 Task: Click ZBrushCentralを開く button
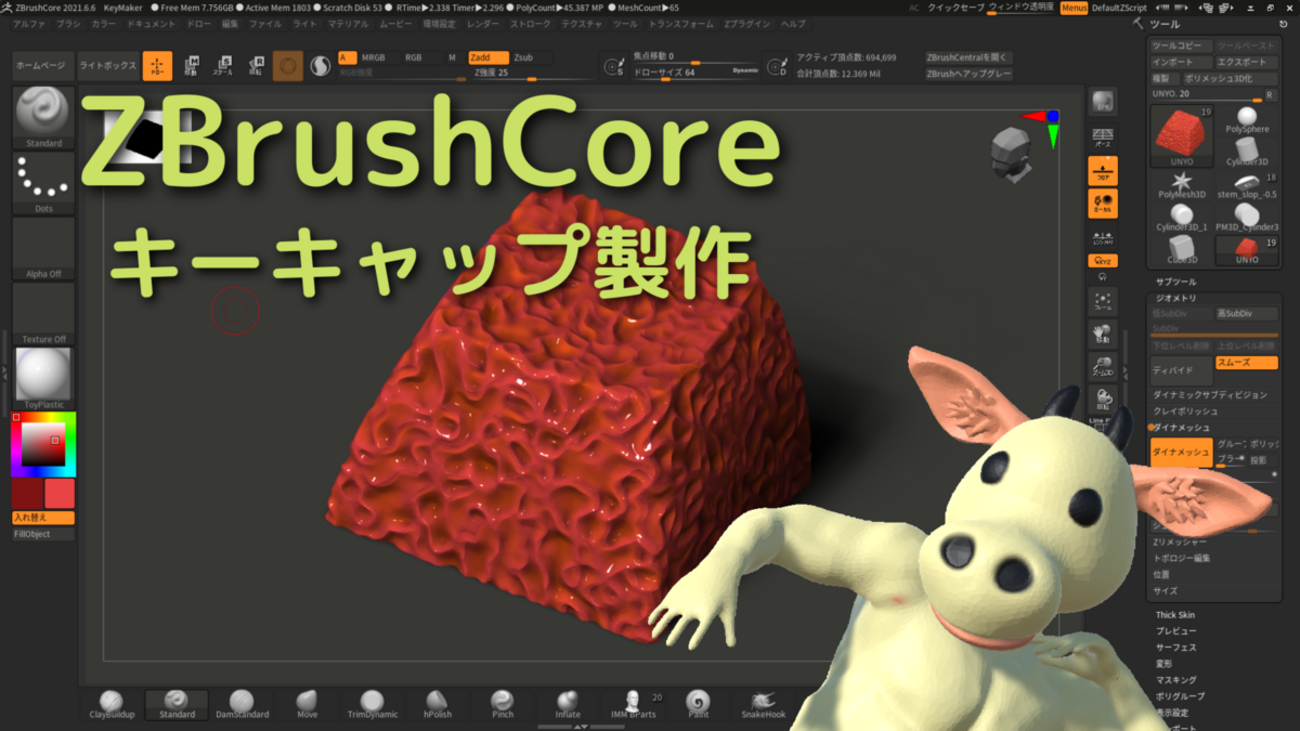968,58
